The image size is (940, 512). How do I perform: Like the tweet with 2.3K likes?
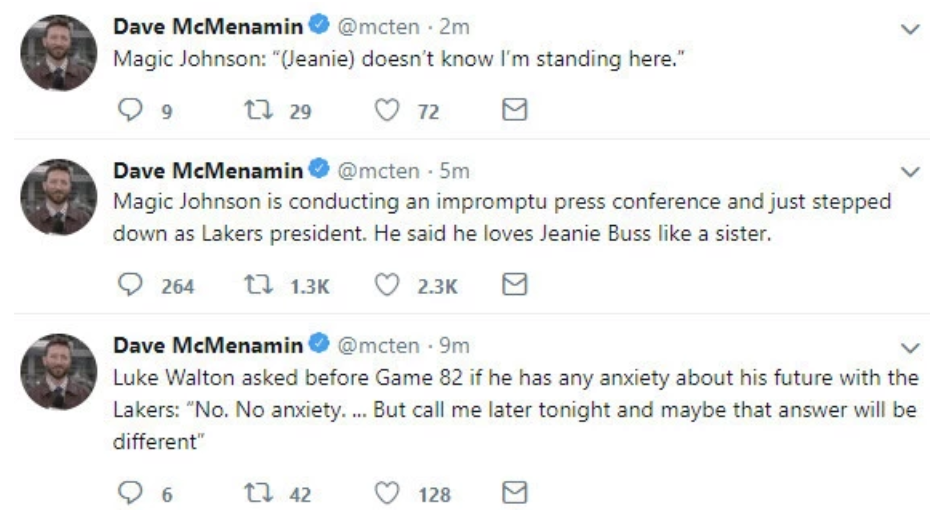pyautogui.click(x=386, y=286)
